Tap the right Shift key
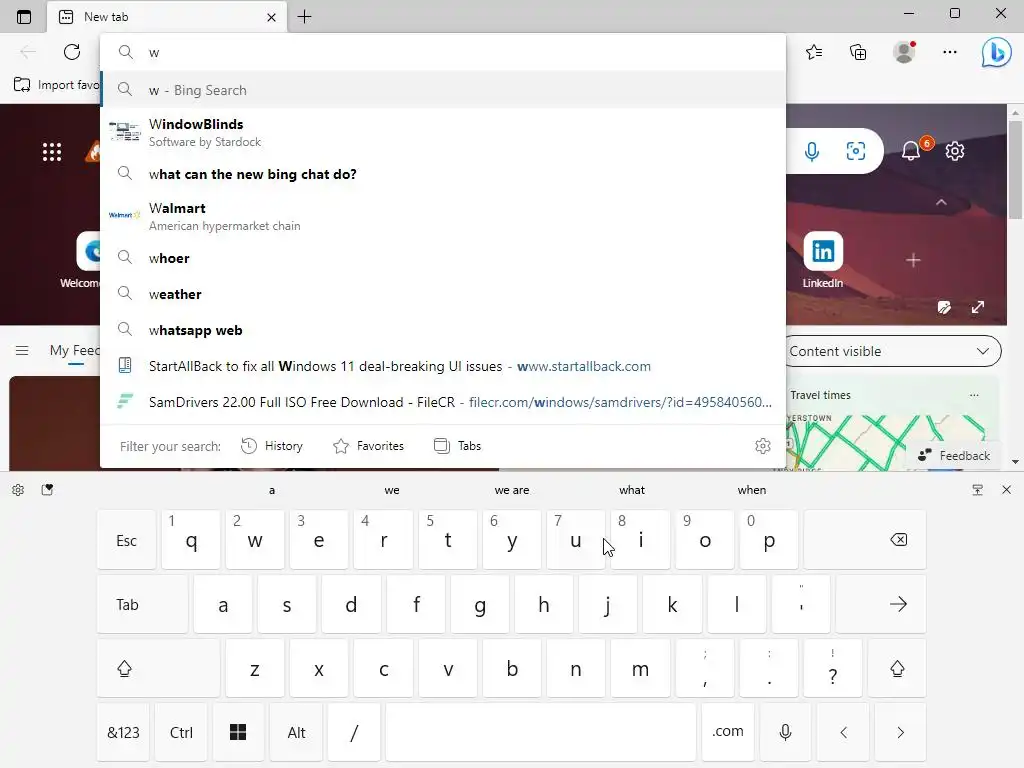 pyautogui.click(x=897, y=668)
